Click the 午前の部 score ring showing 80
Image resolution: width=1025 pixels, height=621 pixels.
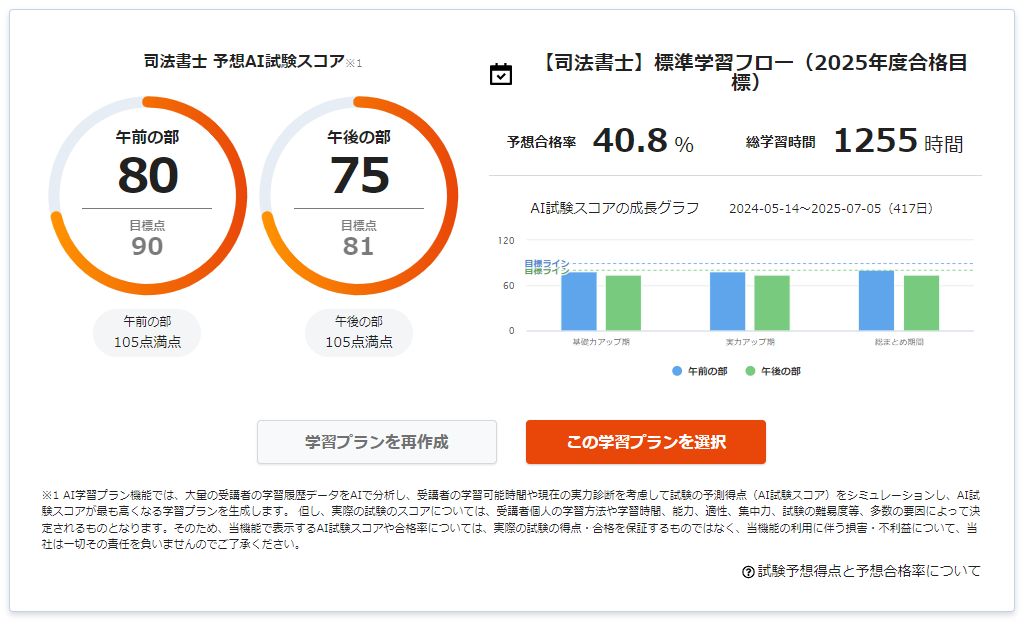148,195
